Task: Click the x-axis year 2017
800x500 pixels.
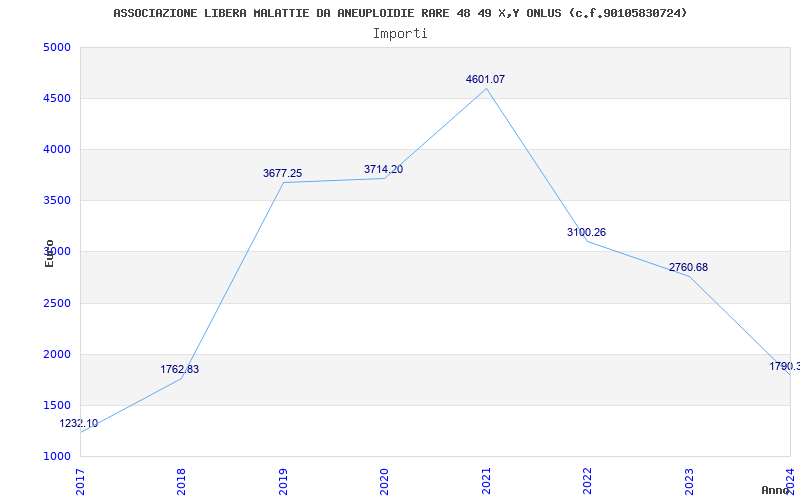Action: point(81,481)
